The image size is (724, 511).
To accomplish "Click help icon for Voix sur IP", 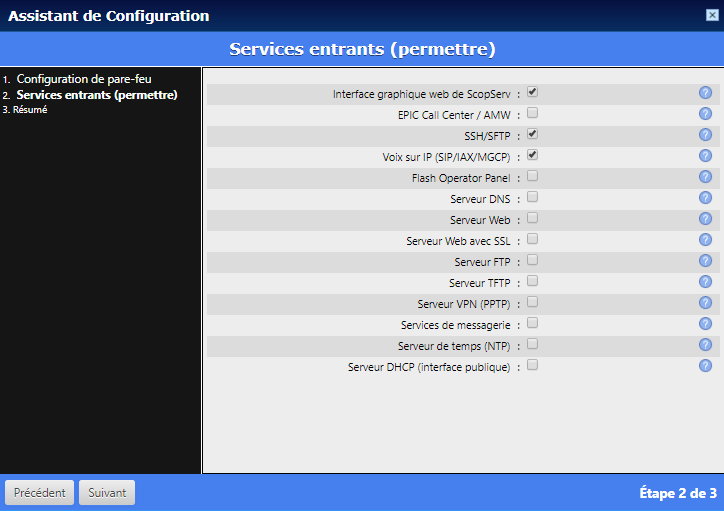I will point(705,156).
